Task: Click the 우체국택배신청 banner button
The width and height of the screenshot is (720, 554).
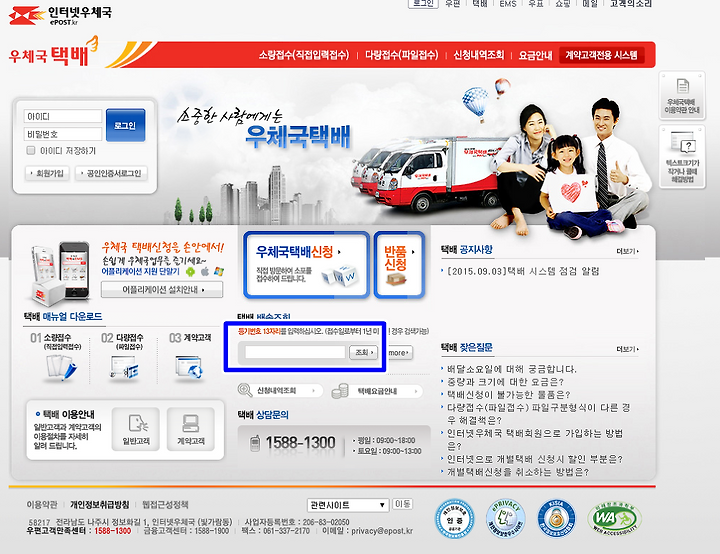Action: [306, 265]
